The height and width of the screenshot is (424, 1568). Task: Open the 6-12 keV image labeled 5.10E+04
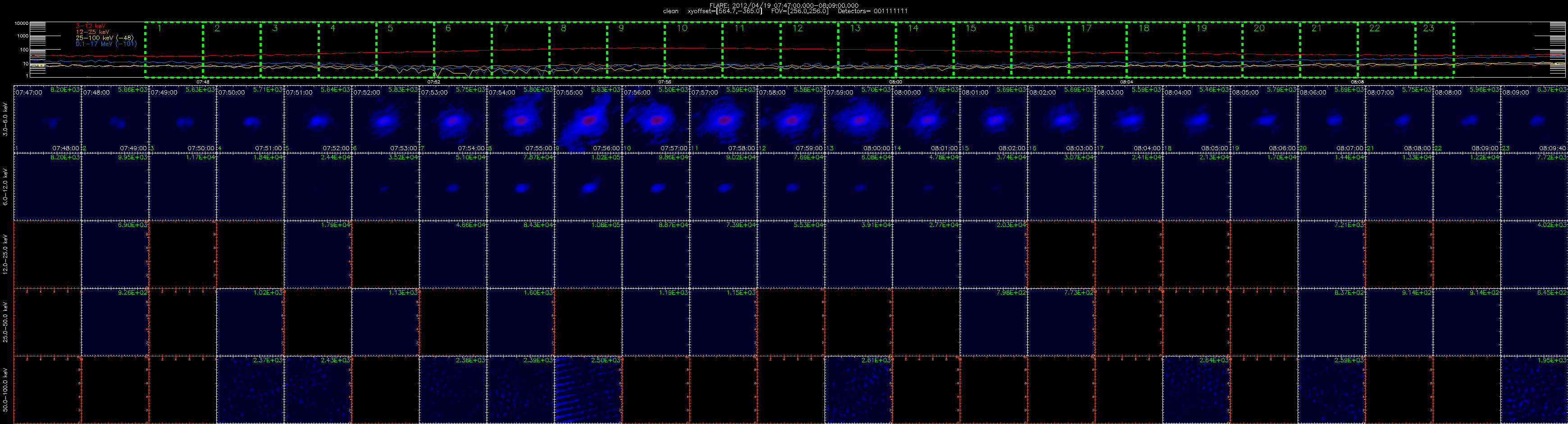[452, 186]
